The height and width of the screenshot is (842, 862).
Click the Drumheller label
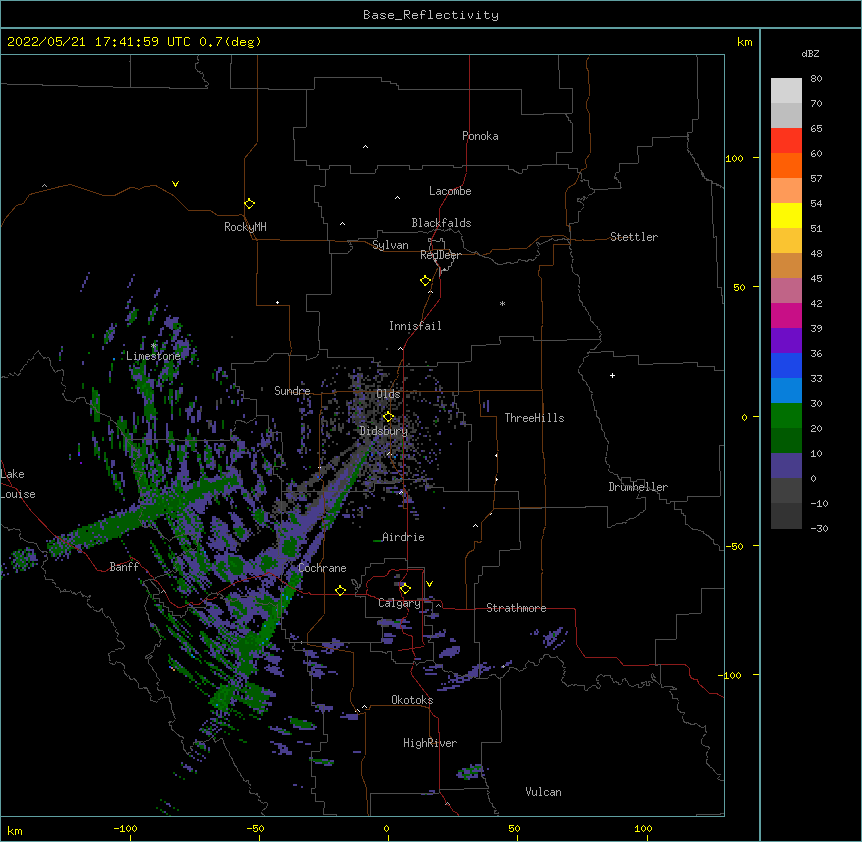point(638,487)
